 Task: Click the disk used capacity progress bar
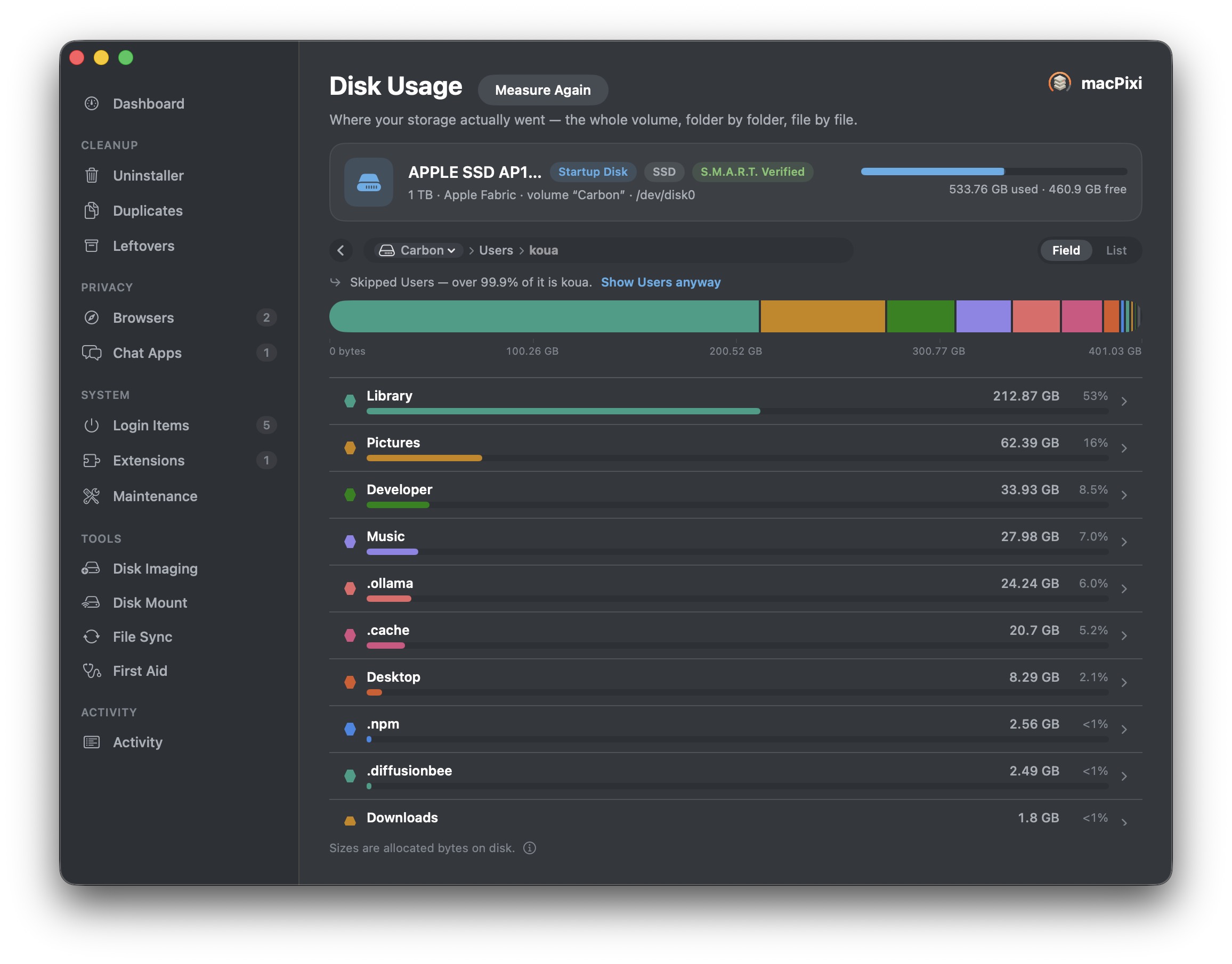coord(994,171)
